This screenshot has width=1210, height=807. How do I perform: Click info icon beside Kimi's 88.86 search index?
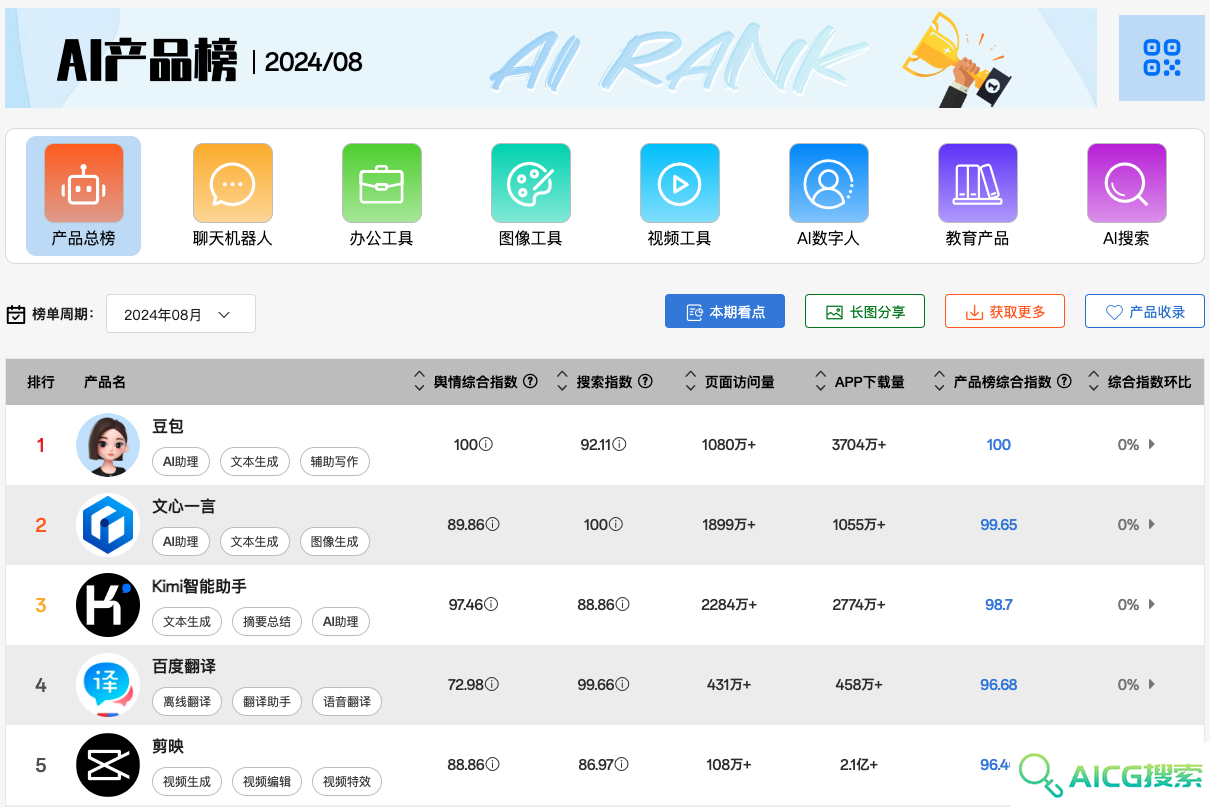623,604
